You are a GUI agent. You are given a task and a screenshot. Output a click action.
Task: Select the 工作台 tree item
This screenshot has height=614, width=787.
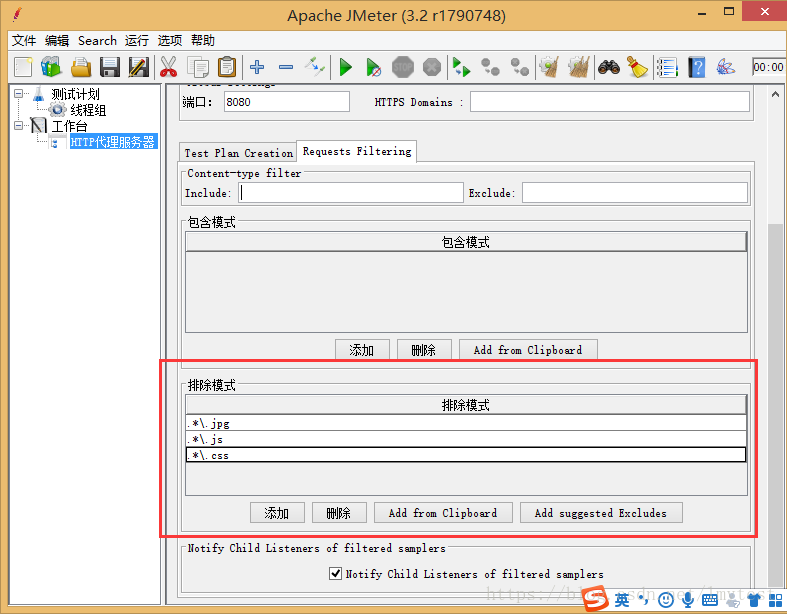coord(69,126)
